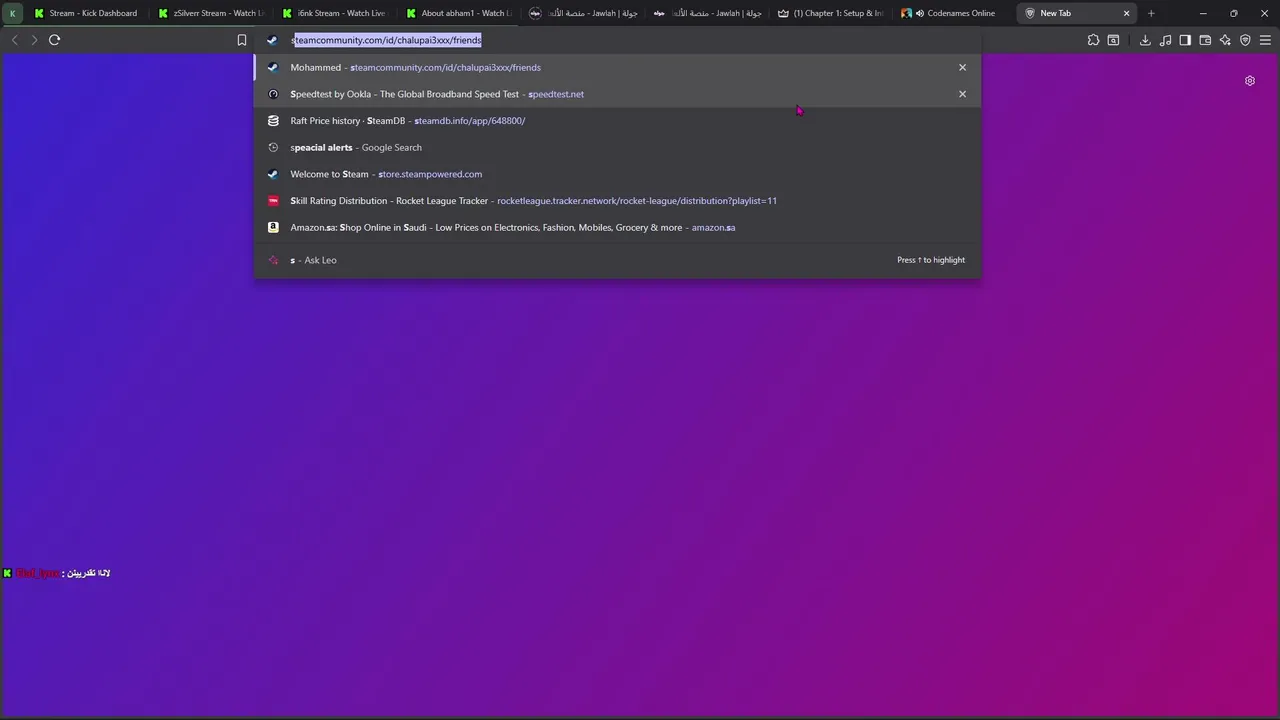Select the 's - Ask Leo' suggestion

click(x=617, y=260)
